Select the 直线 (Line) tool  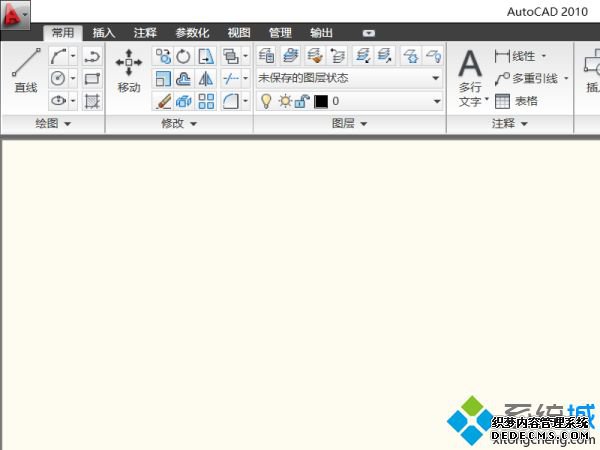coord(26,70)
